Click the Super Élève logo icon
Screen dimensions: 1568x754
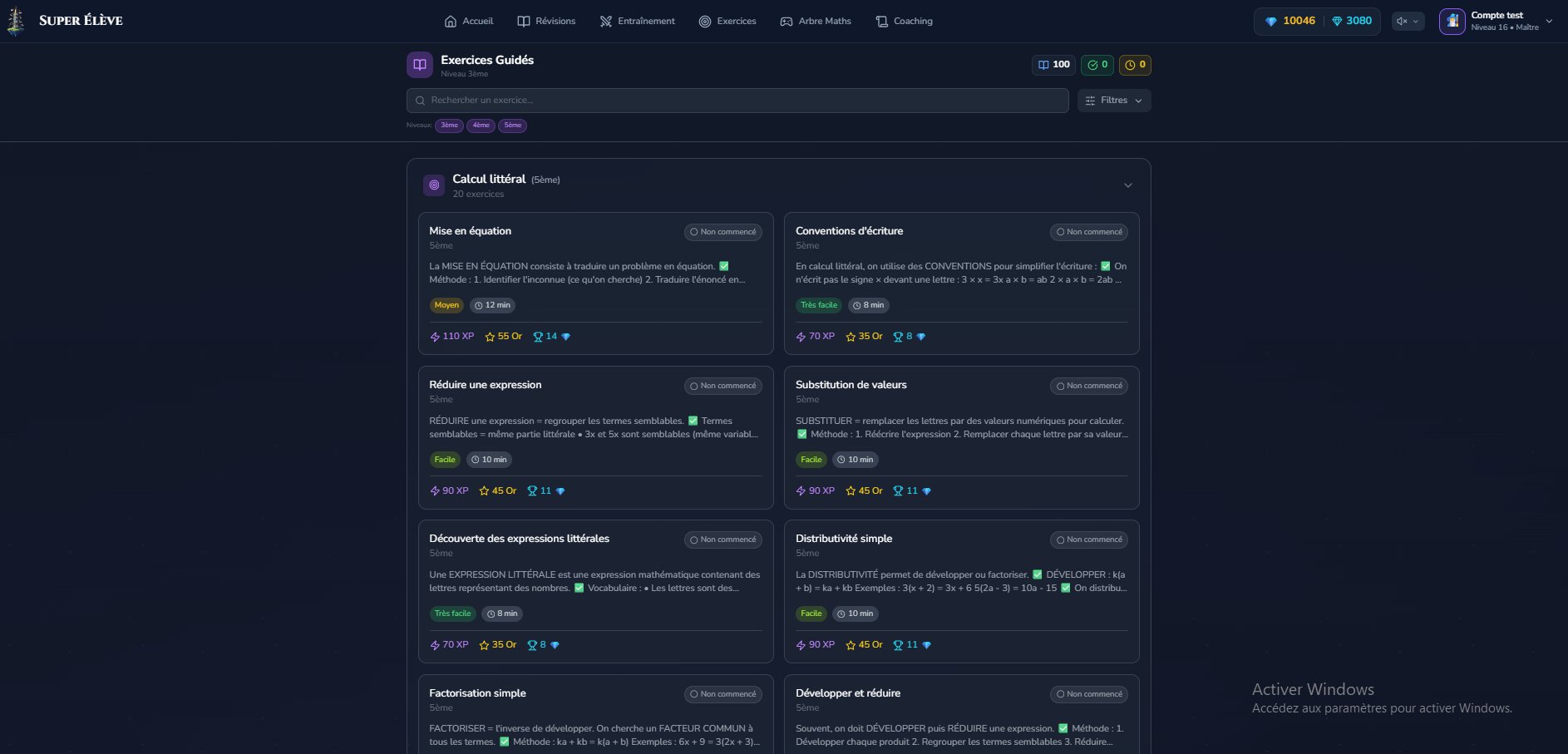pos(15,22)
